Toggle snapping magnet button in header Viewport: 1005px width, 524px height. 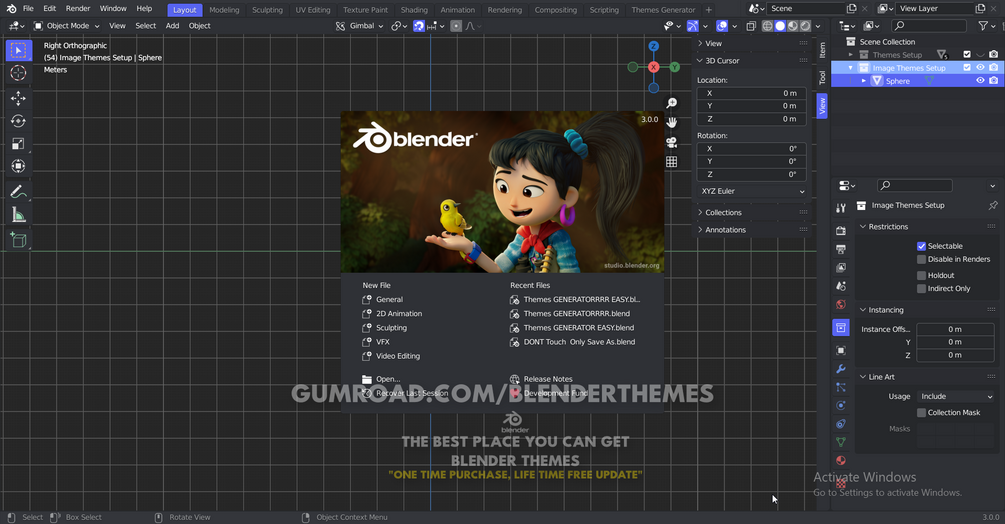coord(419,26)
